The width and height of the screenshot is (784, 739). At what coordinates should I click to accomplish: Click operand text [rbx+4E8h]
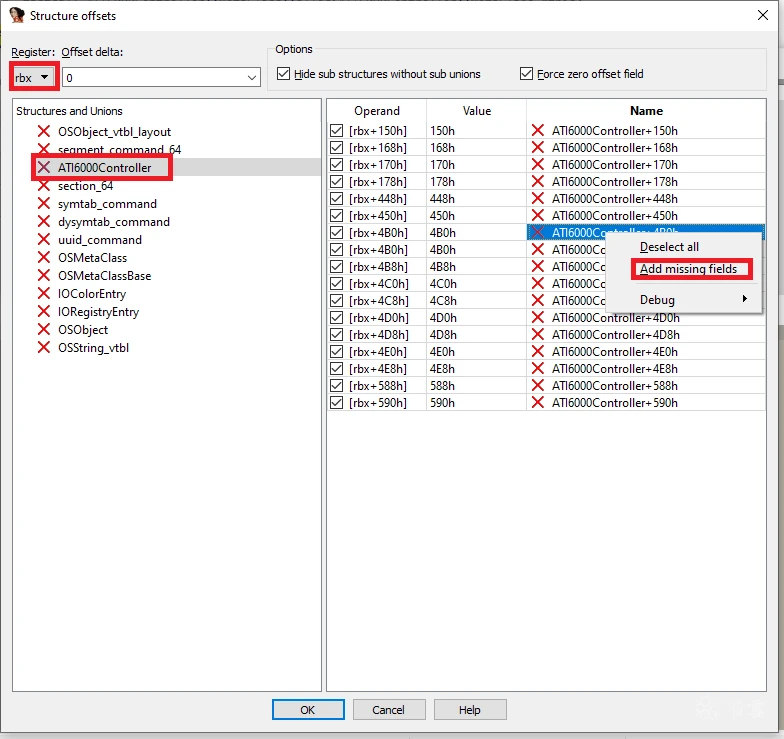pyautogui.click(x=378, y=368)
